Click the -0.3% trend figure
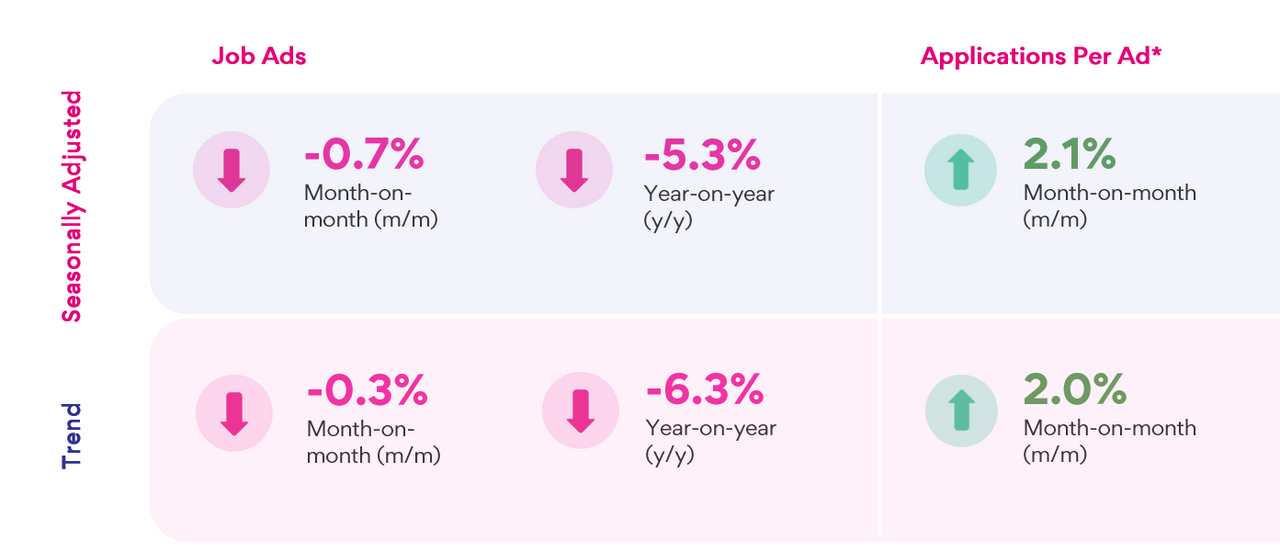Screen dimensions: 1280x549 click(366, 391)
